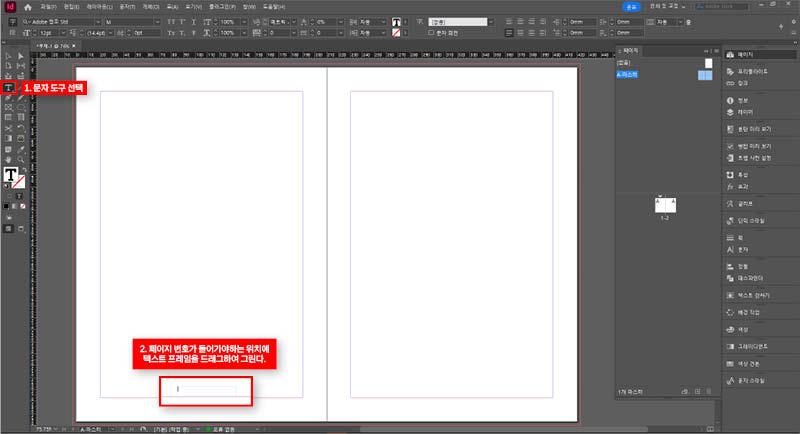Viewport: 800px width, 434px height.
Task: Select the Zoom tool magnifier
Action: point(21,160)
